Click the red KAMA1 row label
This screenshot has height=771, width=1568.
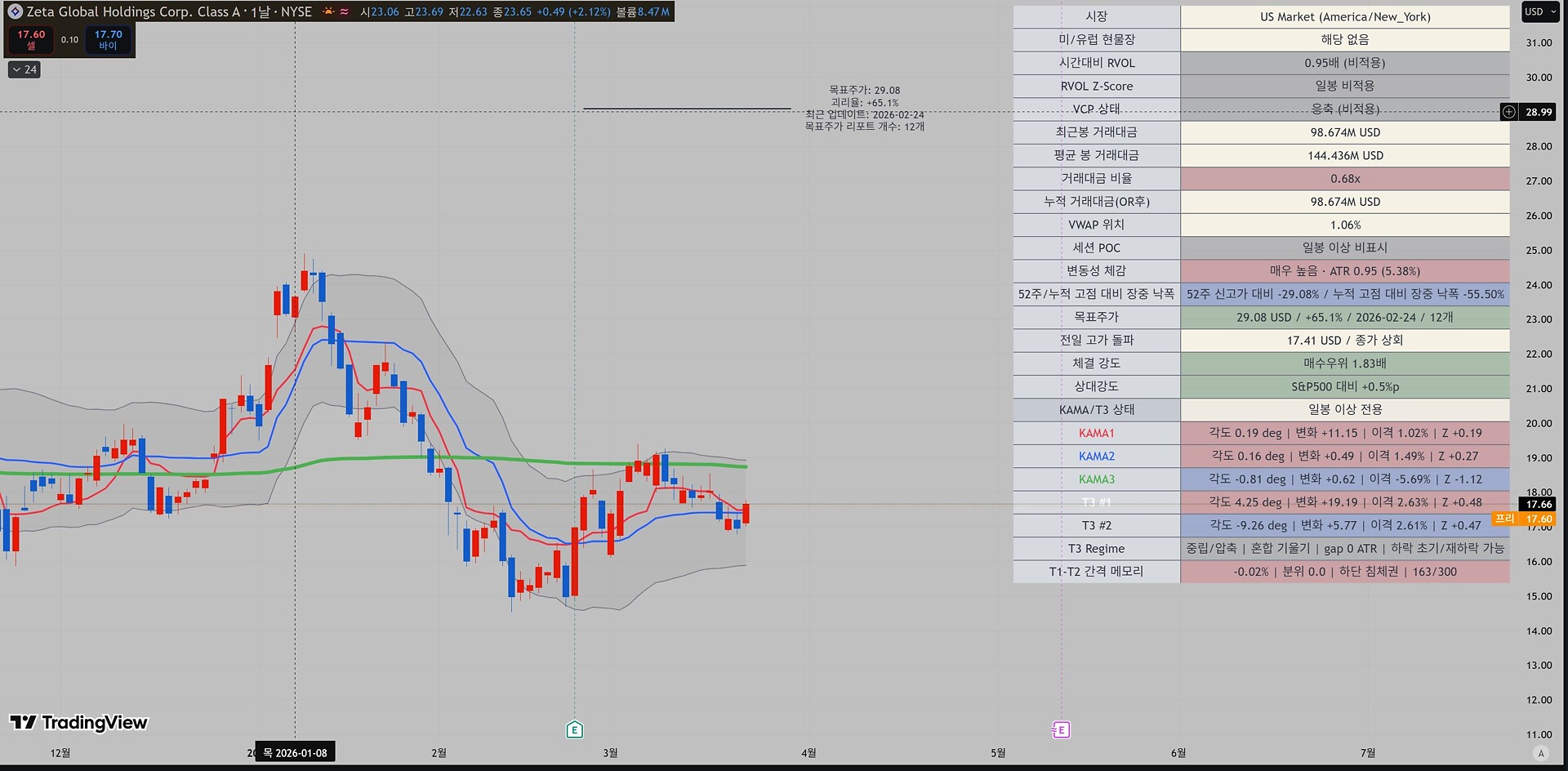[x=1096, y=433]
